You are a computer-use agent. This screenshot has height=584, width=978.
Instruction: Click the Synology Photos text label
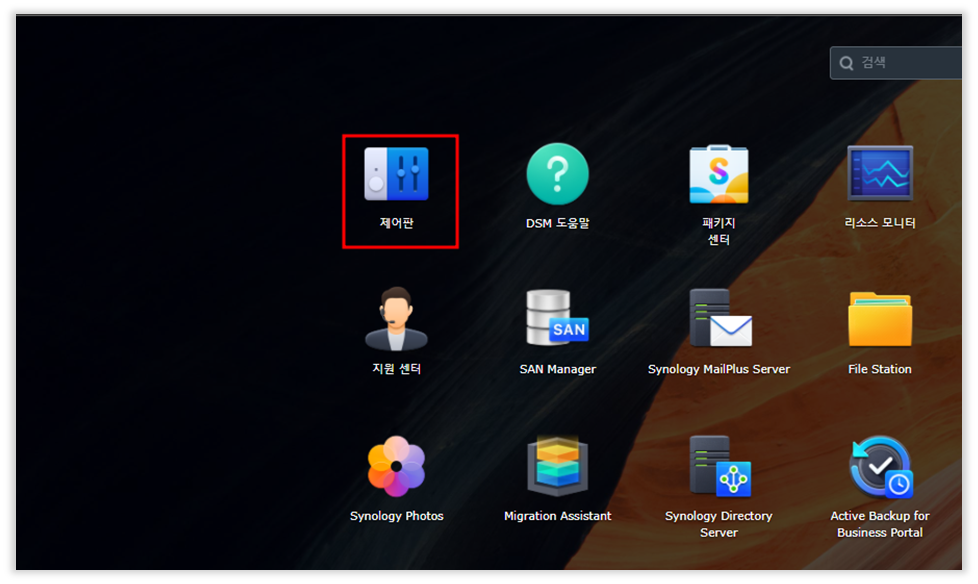click(397, 516)
